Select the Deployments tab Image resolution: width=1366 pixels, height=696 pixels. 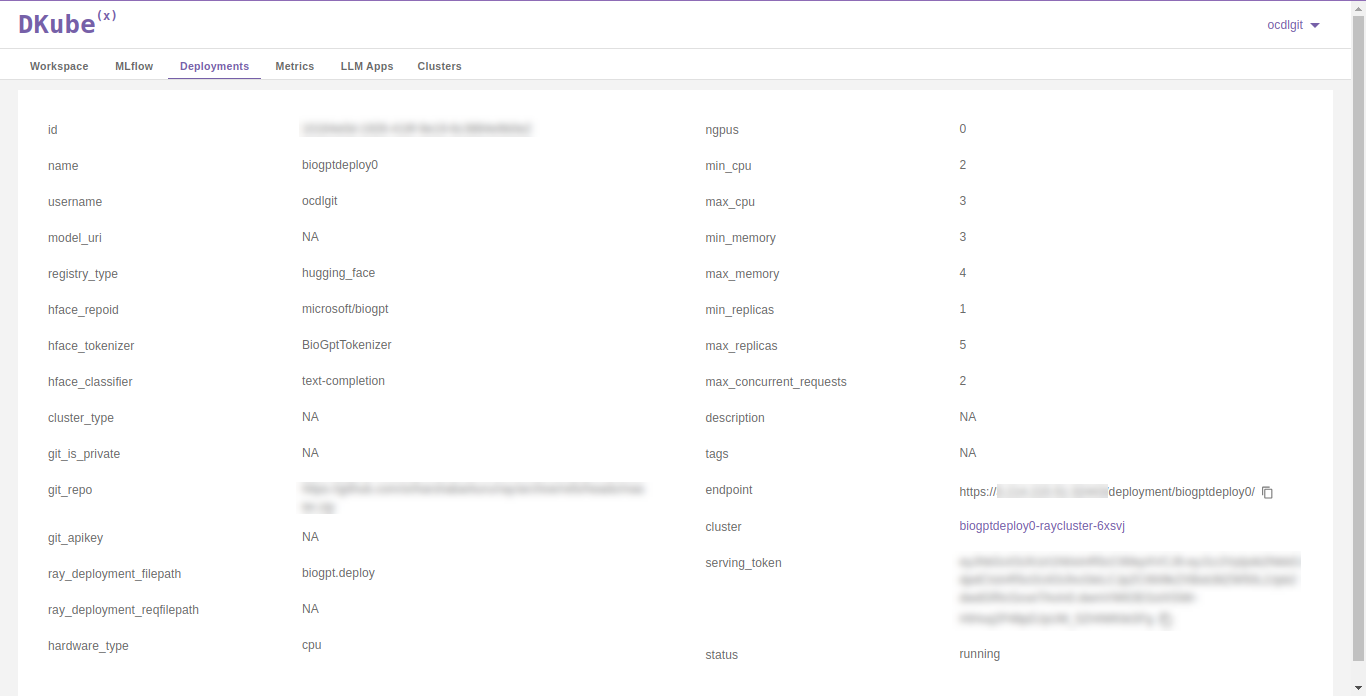214,66
